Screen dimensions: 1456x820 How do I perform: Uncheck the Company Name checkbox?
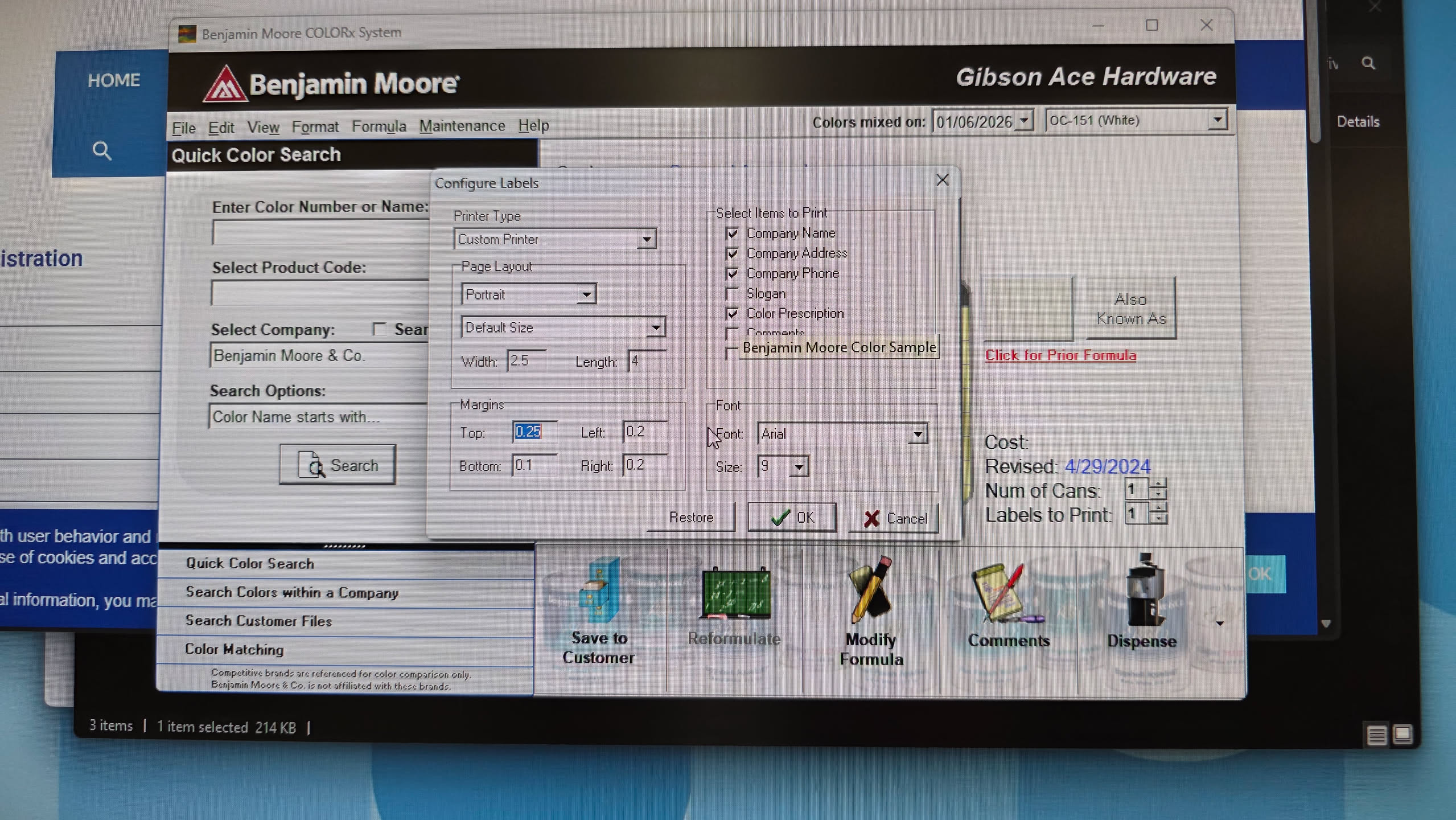(733, 233)
